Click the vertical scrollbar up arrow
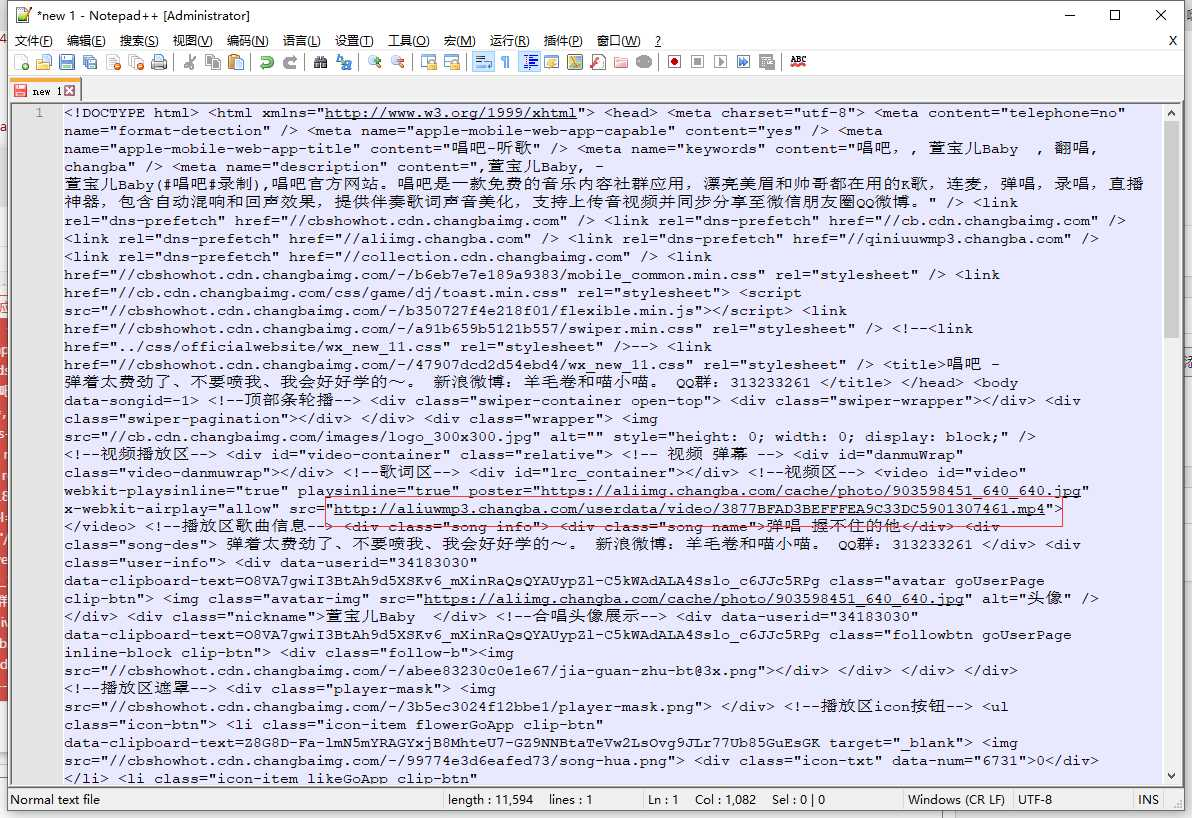Image resolution: width=1192 pixels, height=818 pixels. [1171, 113]
